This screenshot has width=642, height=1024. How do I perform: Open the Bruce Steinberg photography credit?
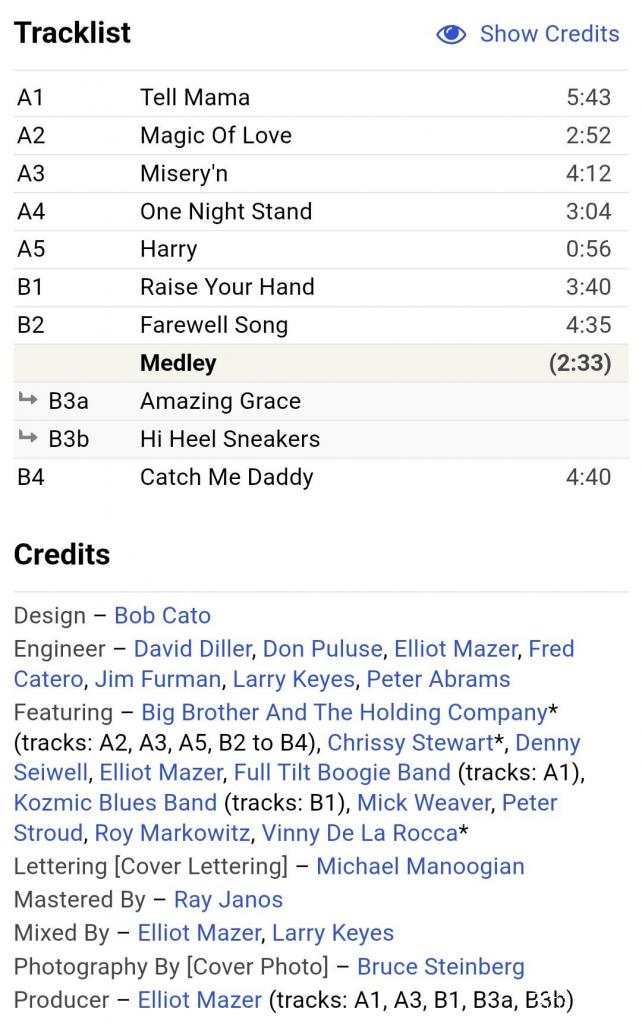click(441, 967)
